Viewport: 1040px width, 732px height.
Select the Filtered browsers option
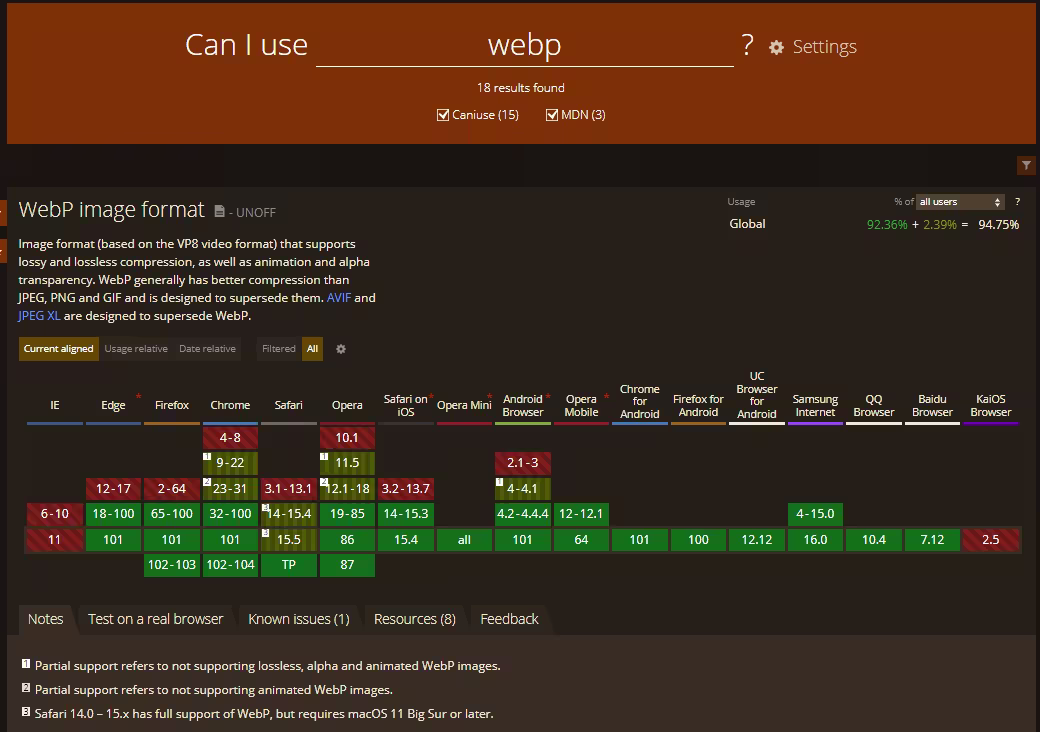tap(279, 349)
